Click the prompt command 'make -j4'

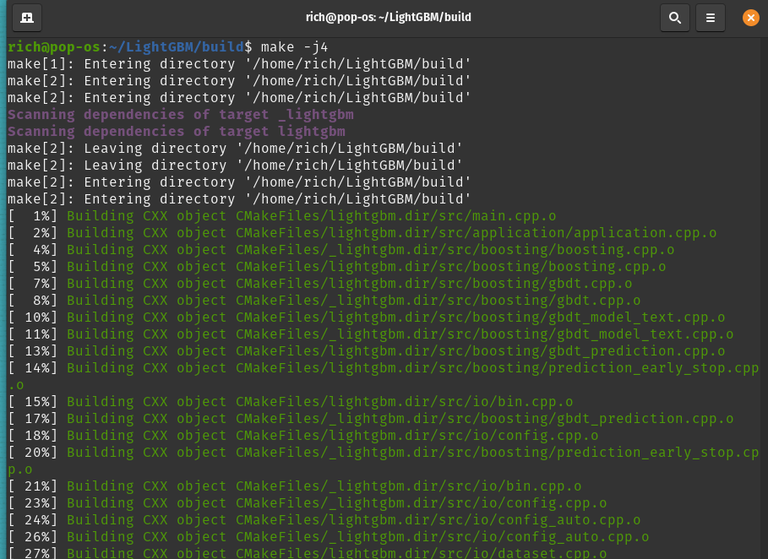coord(294,47)
